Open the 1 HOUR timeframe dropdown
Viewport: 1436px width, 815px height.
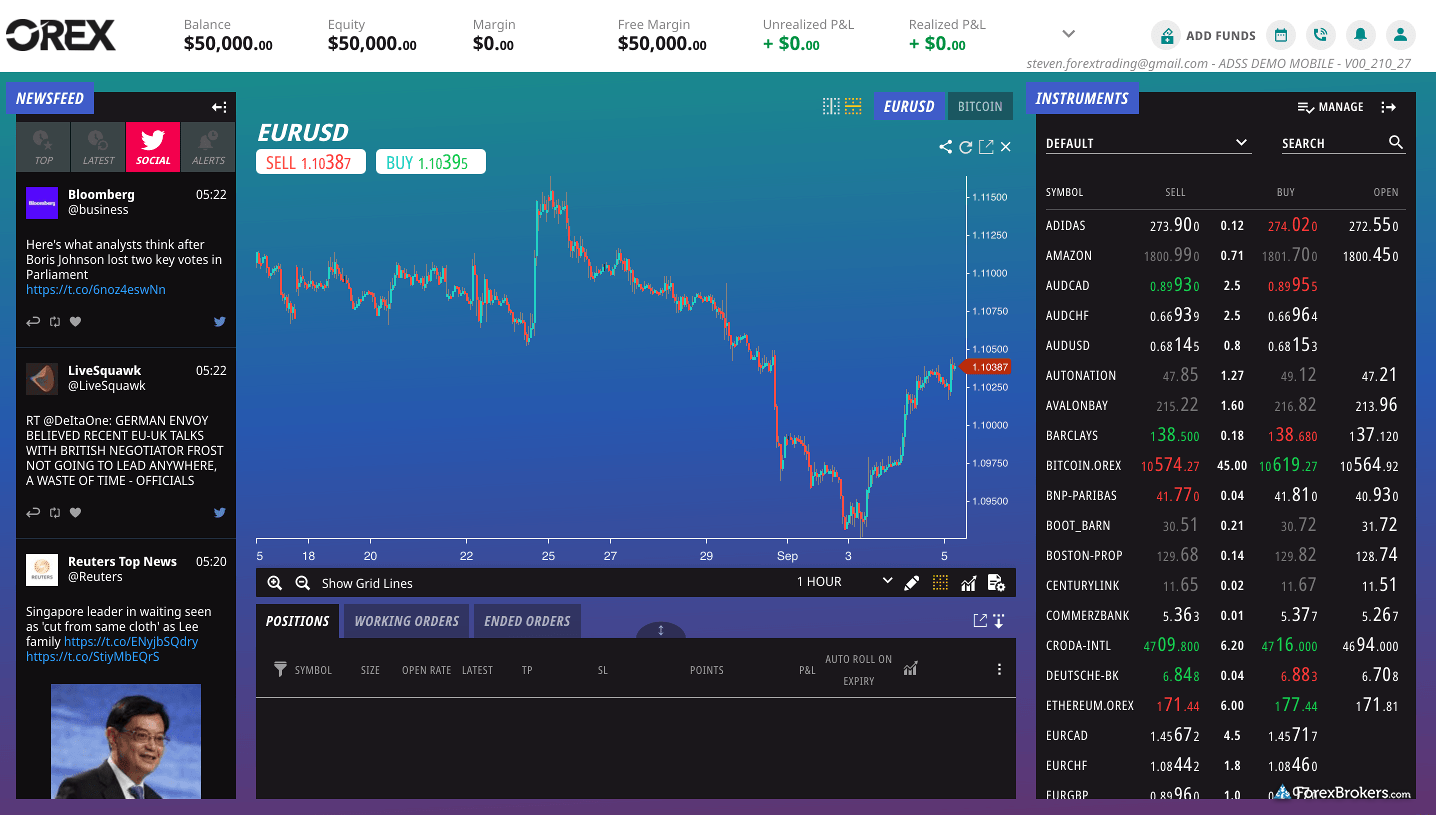click(844, 582)
